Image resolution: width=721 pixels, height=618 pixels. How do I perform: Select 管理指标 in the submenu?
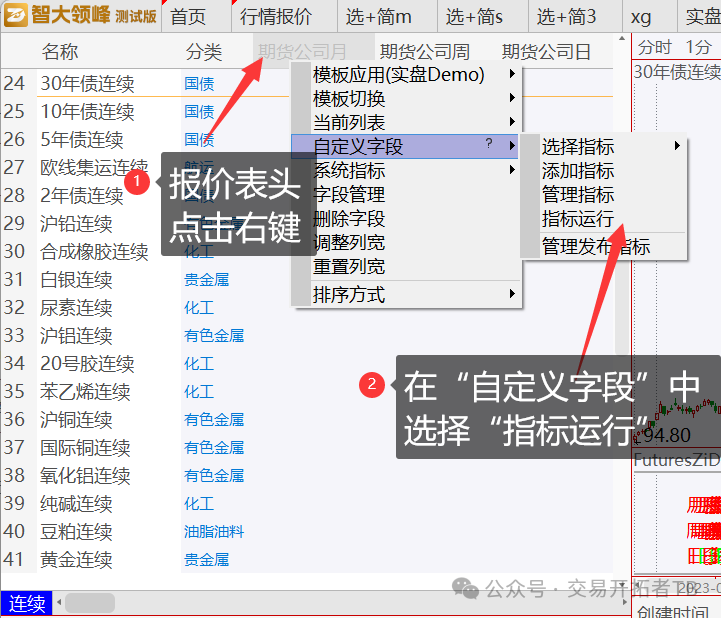pyautogui.click(x=604, y=195)
